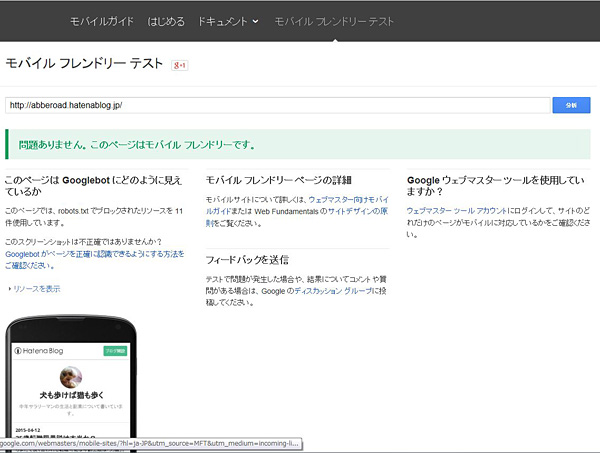Open the Googlebot page recognition help link
Viewport: 600px width, 453px height.
(x=95, y=260)
